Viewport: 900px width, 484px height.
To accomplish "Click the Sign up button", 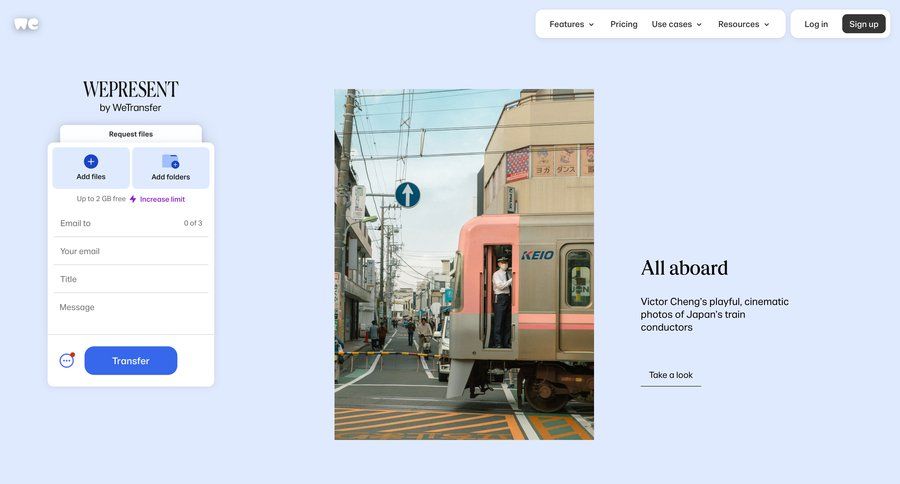I will (x=863, y=24).
